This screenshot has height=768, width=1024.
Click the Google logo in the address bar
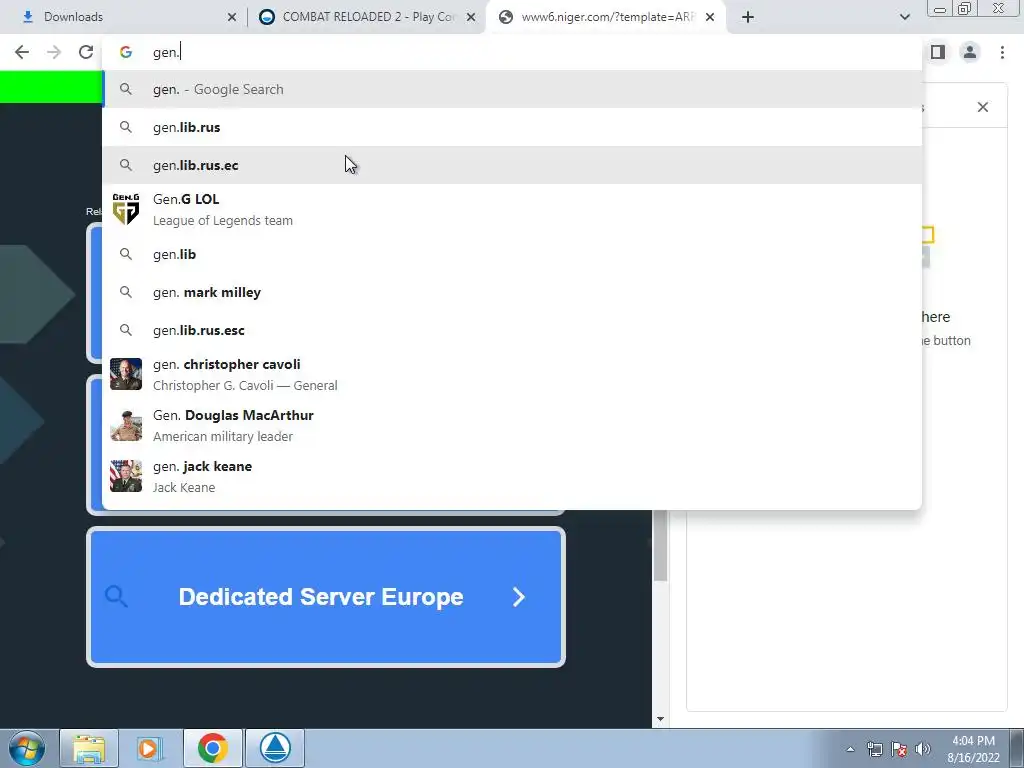[x=125, y=52]
